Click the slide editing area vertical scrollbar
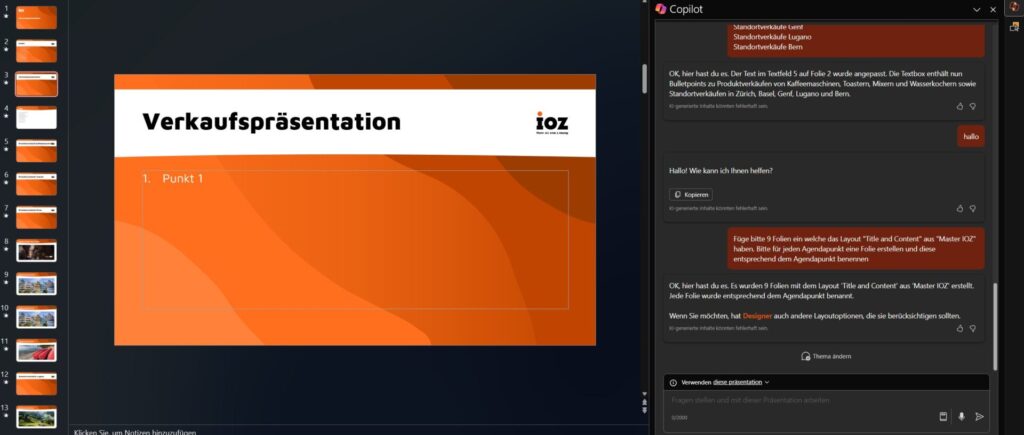1024x435 pixels. 644,78
